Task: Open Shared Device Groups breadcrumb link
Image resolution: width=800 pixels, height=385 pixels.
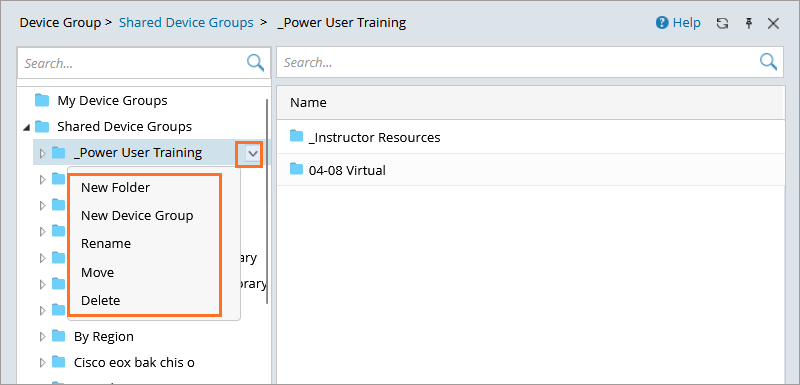Action: [x=186, y=23]
